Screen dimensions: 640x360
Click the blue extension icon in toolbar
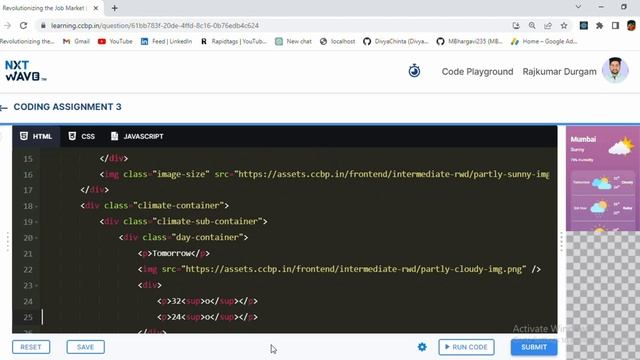tap(584, 25)
